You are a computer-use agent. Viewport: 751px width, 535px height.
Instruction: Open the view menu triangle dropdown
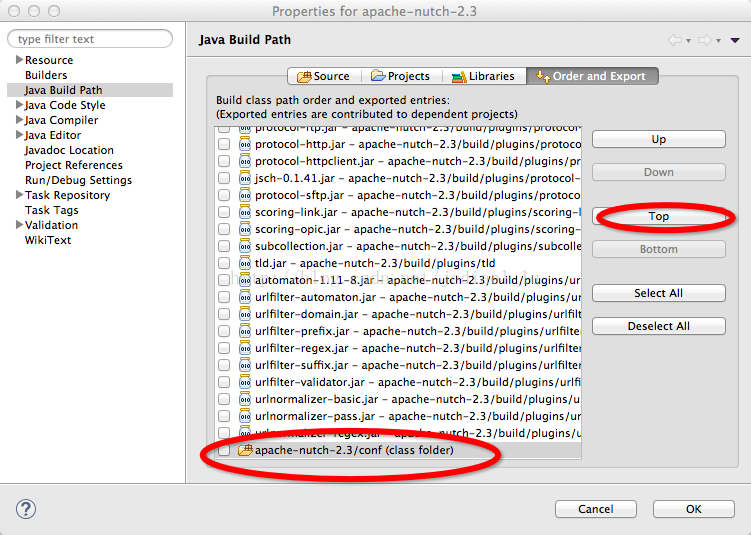point(735,41)
